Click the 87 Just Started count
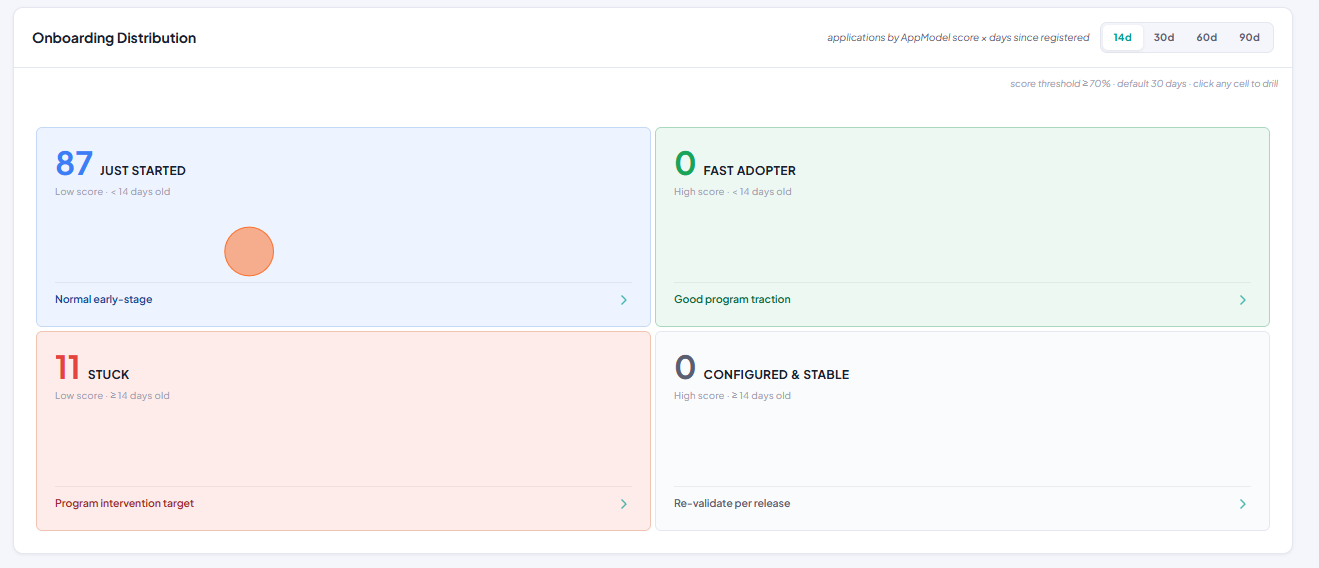Image resolution: width=1319 pixels, height=568 pixels. tap(74, 163)
